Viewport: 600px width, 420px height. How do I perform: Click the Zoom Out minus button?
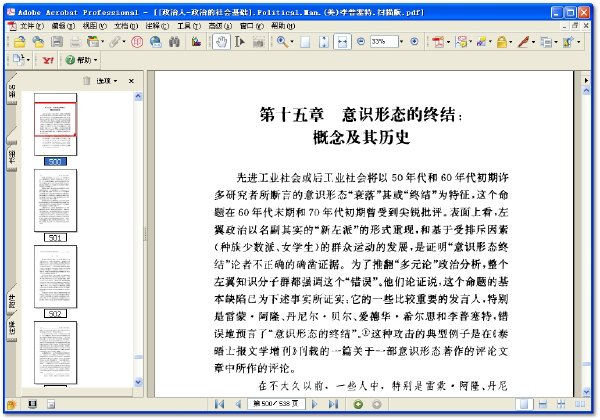point(360,41)
